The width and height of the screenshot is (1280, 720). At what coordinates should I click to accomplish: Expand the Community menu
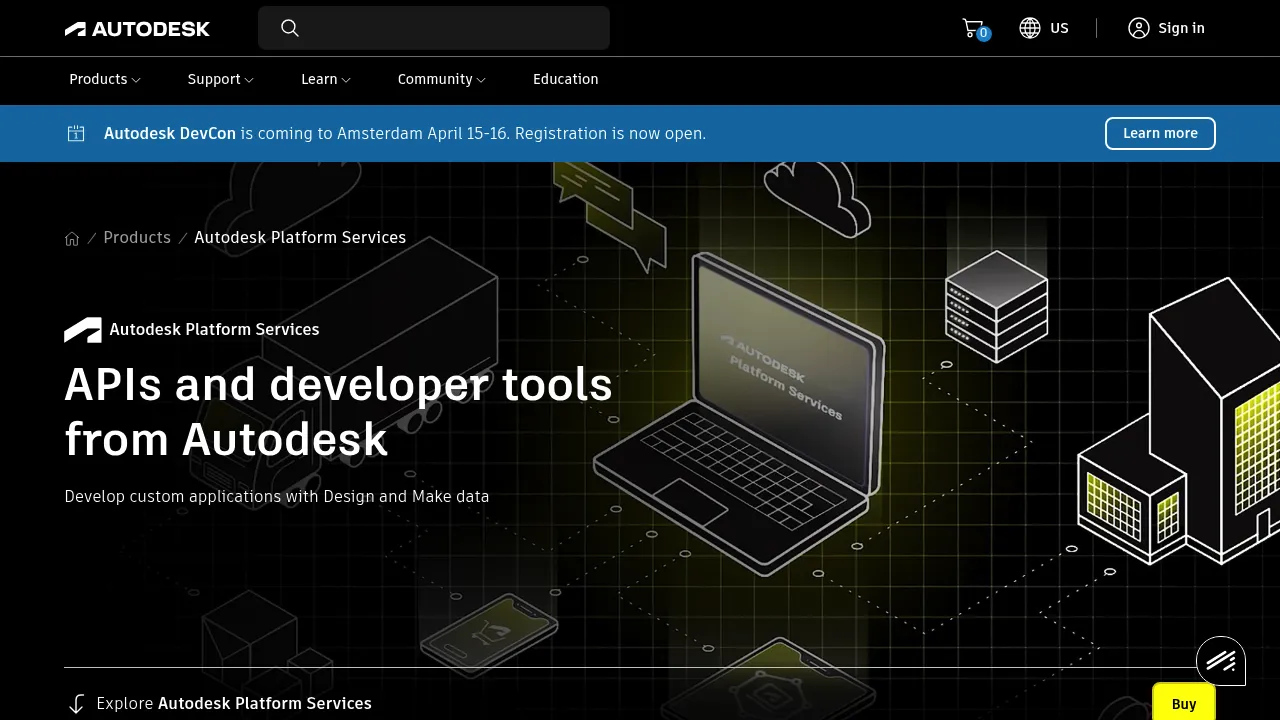pyautogui.click(x=442, y=79)
